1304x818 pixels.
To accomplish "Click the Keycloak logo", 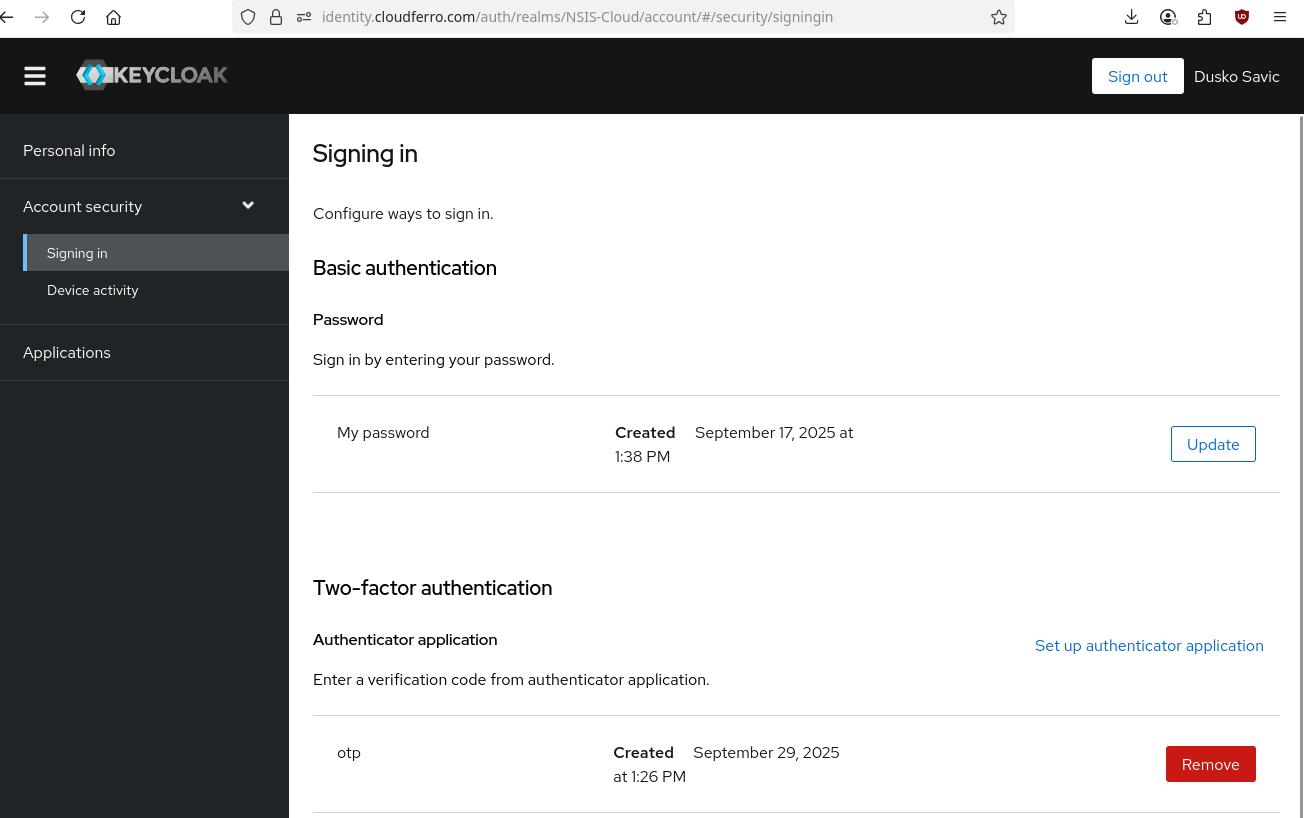I will click(153, 75).
